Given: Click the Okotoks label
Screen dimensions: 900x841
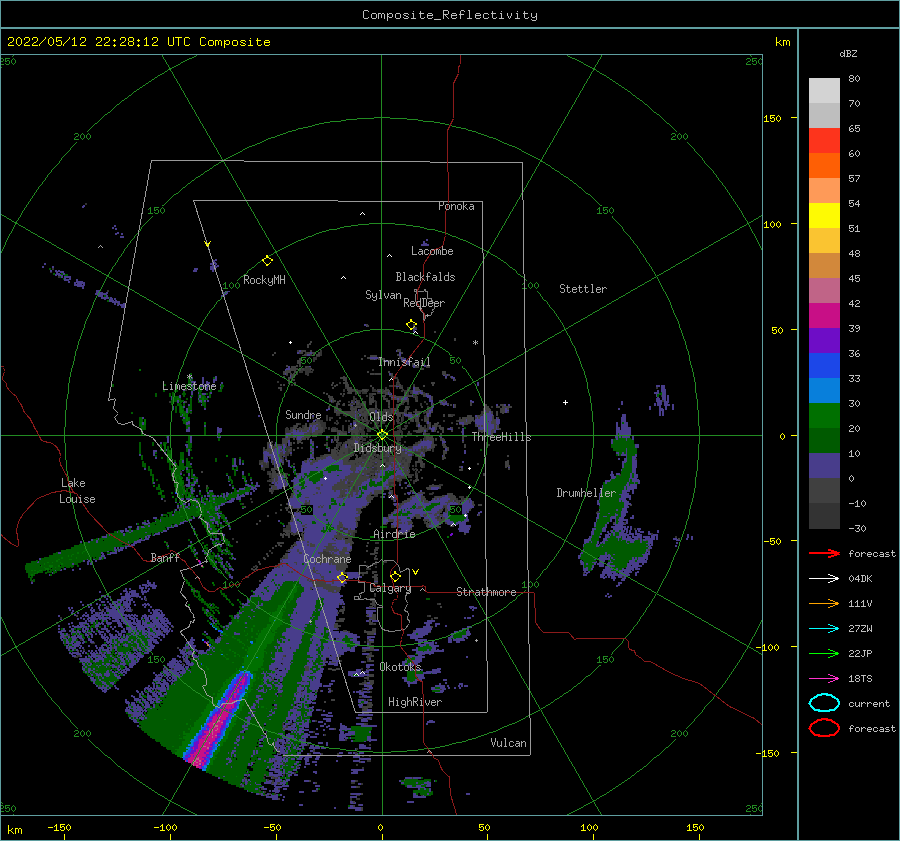Looking at the screenshot, I should click(x=400, y=667).
